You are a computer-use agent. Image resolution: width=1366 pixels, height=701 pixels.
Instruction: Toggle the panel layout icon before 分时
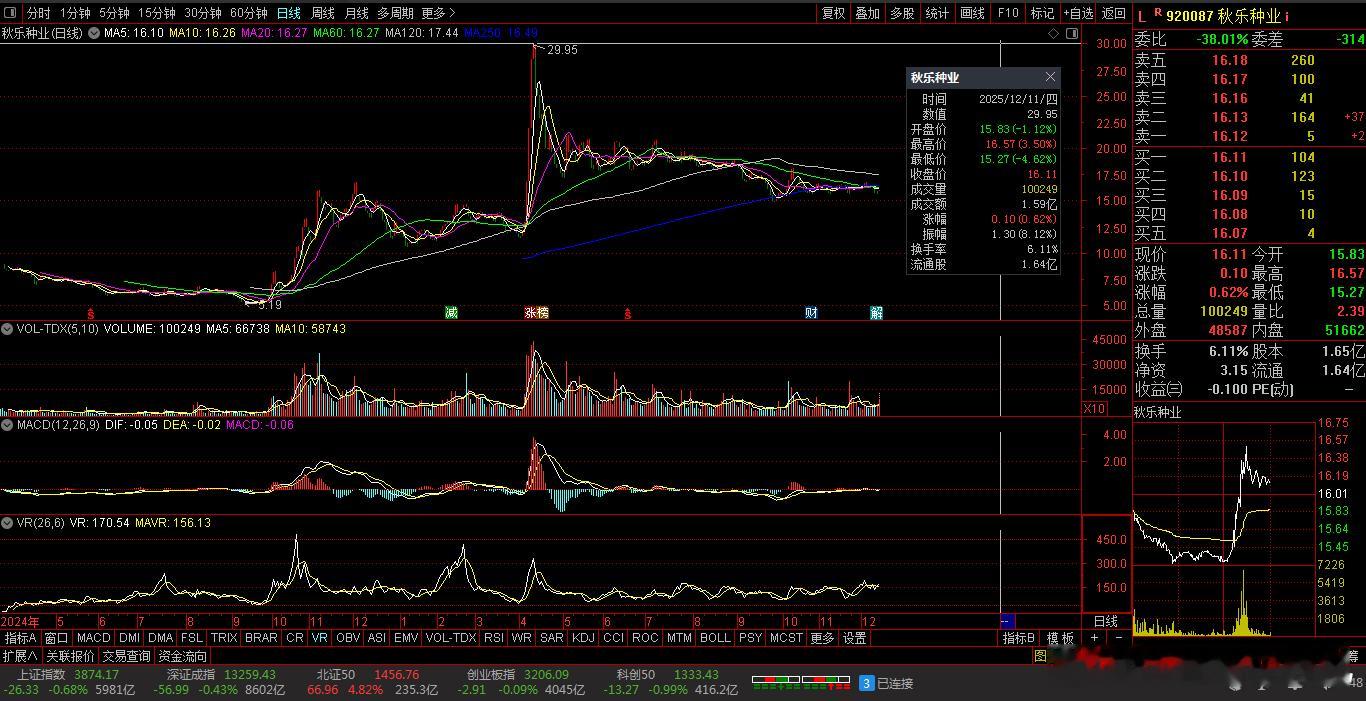tap(11, 13)
